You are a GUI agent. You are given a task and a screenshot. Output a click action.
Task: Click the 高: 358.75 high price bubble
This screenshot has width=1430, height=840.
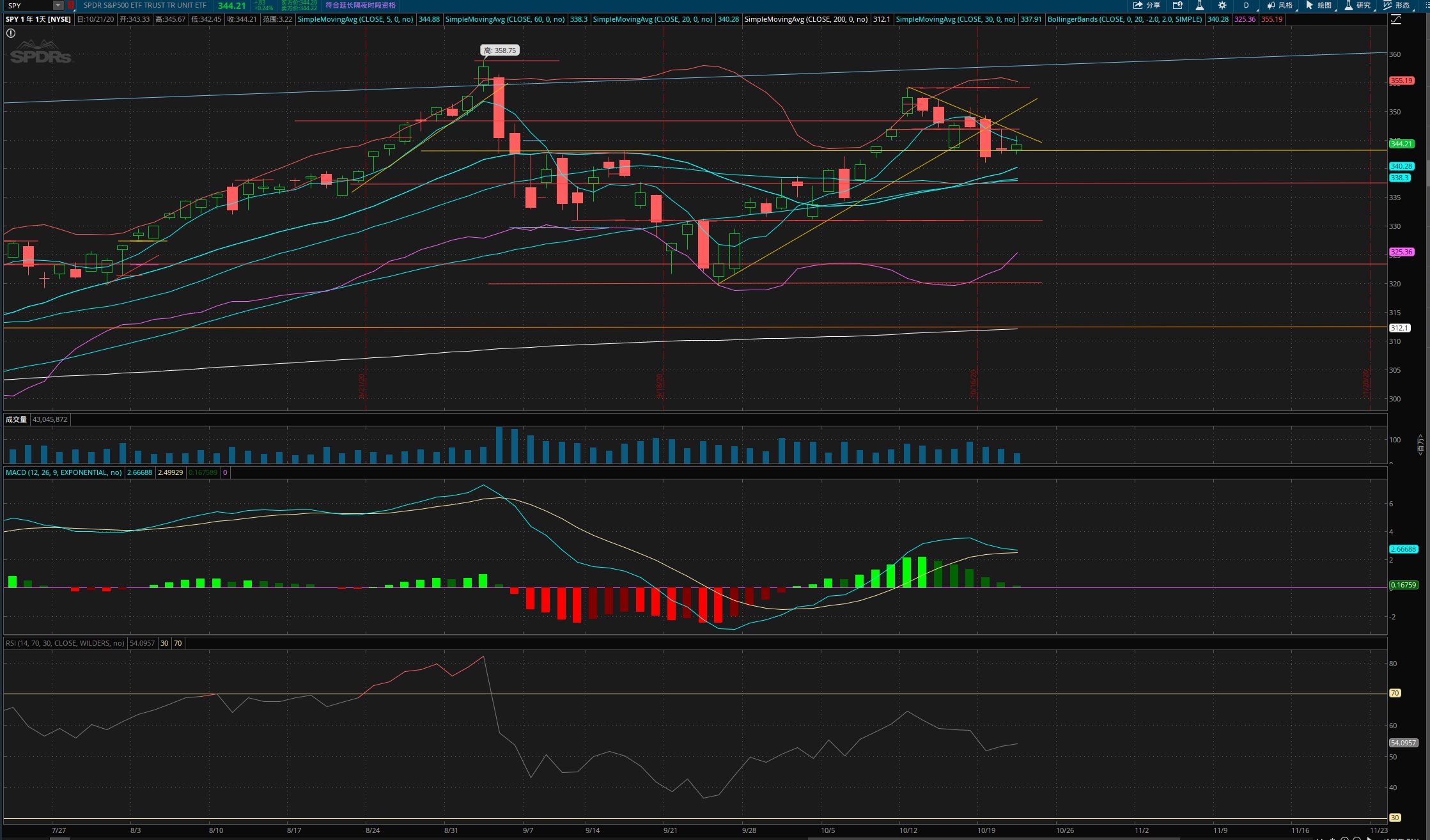click(x=500, y=51)
